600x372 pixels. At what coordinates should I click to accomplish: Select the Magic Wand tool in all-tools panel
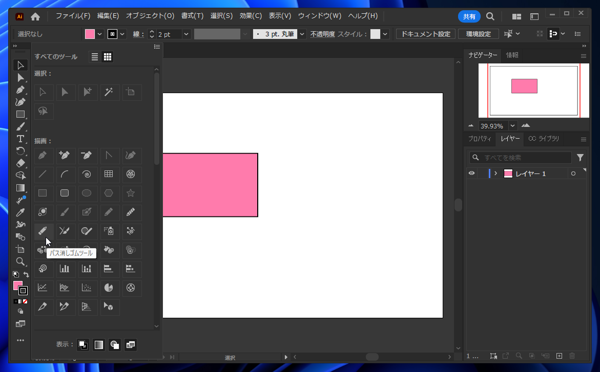tap(109, 92)
